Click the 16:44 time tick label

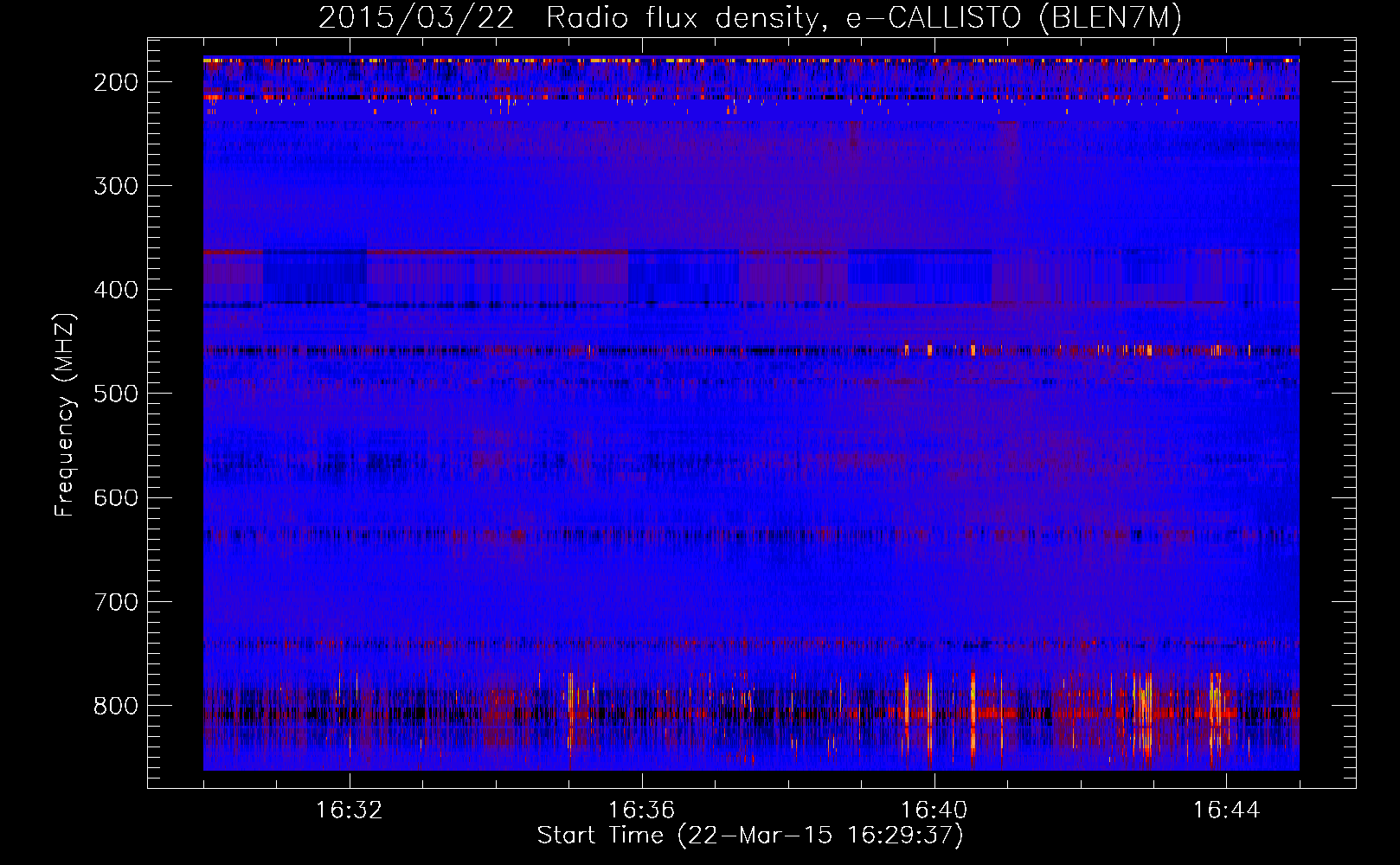pyautogui.click(x=1226, y=811)
